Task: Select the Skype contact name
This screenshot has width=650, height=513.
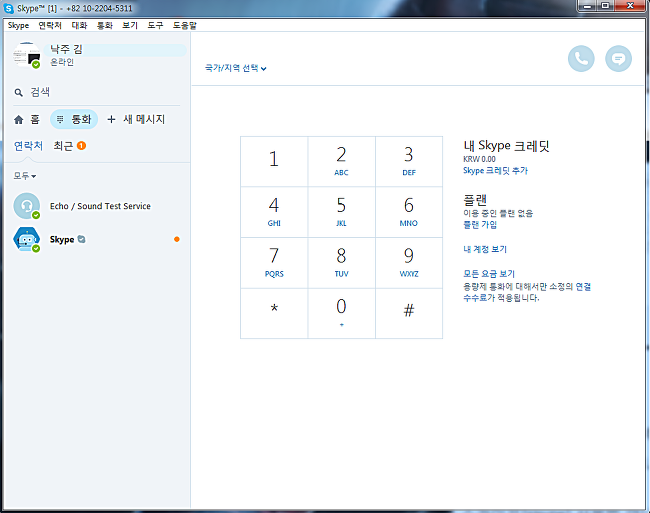Action: click(62, 240)
